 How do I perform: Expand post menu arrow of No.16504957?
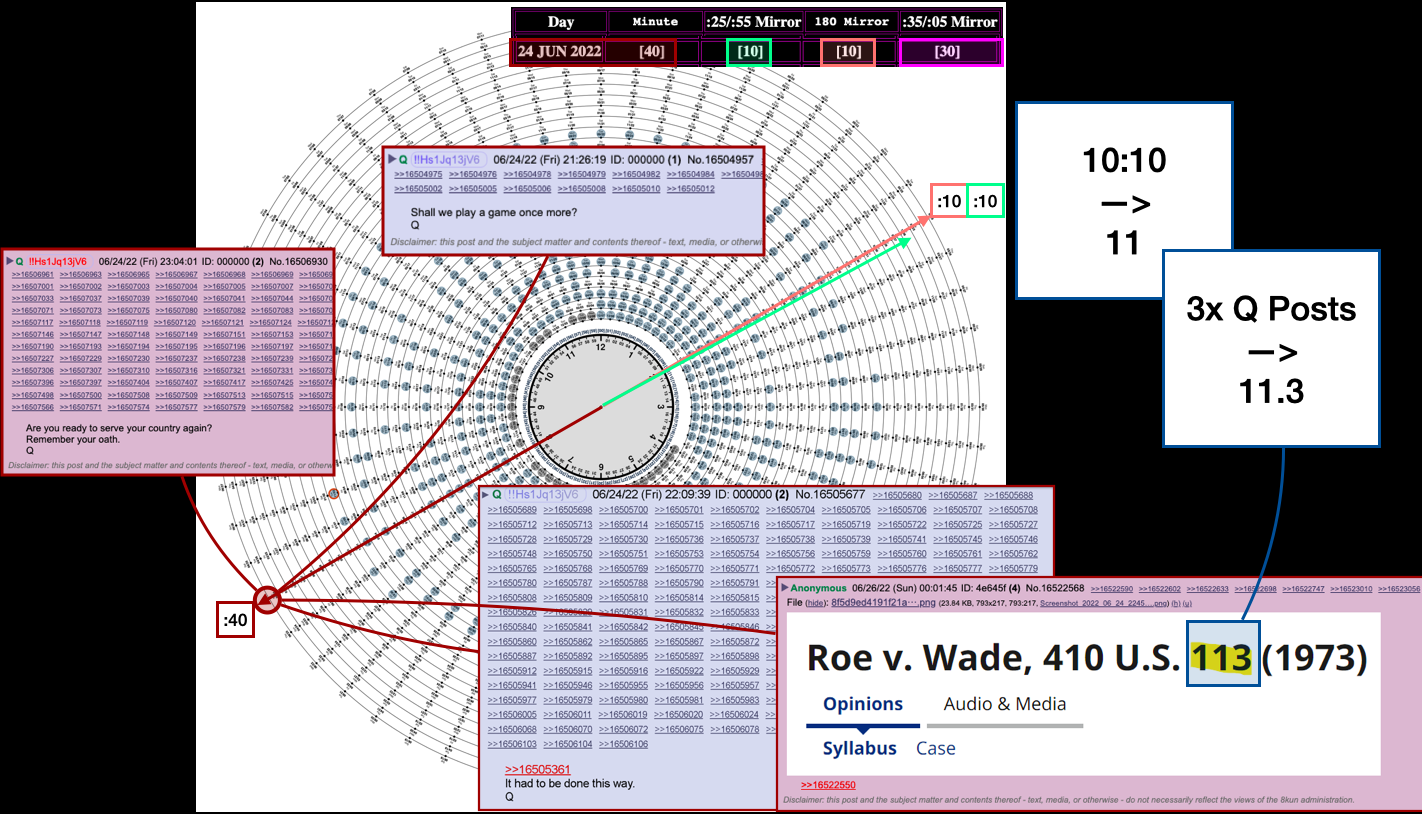(x=392, y=159)
